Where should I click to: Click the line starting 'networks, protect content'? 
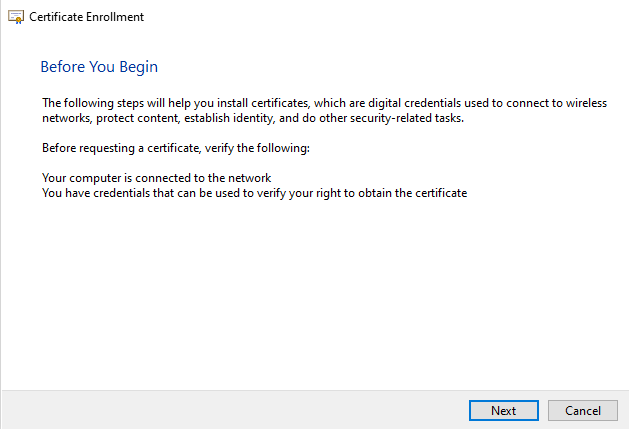coord(253,118)
